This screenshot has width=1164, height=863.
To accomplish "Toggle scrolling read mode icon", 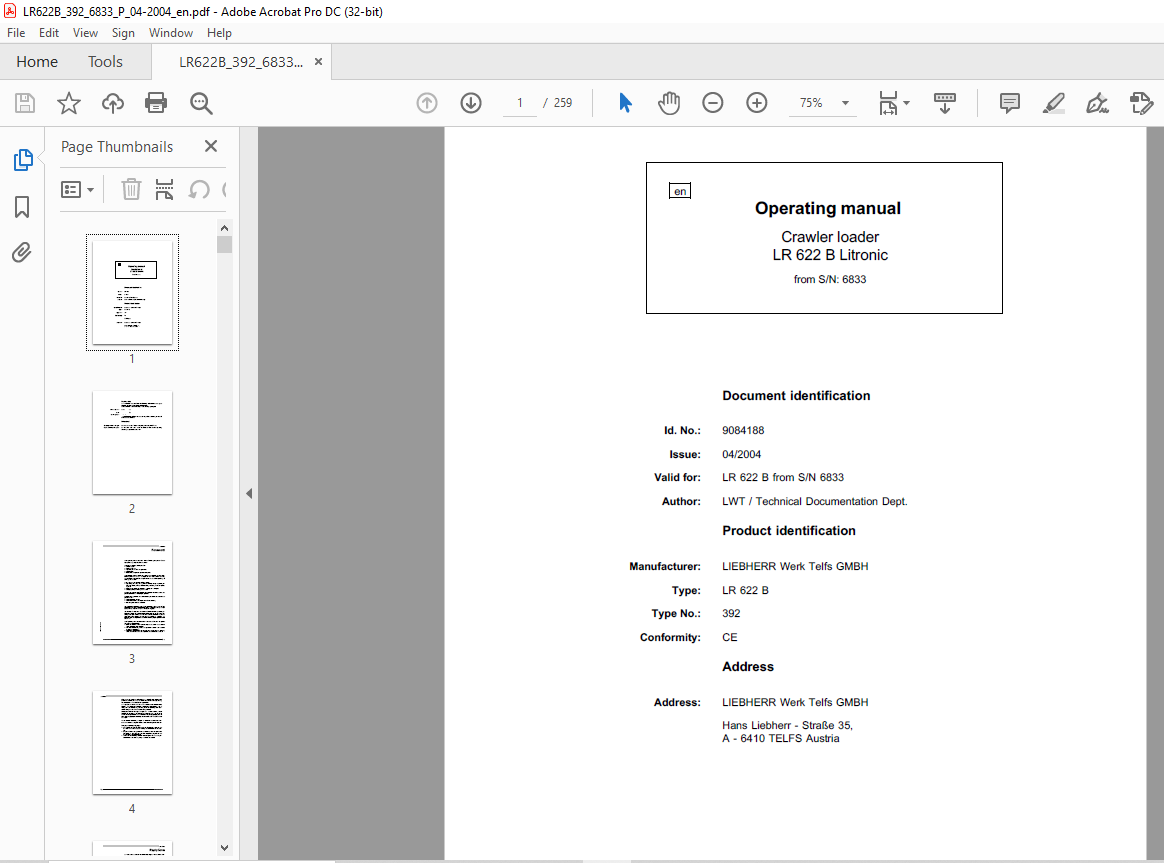I will pos(944,103).
